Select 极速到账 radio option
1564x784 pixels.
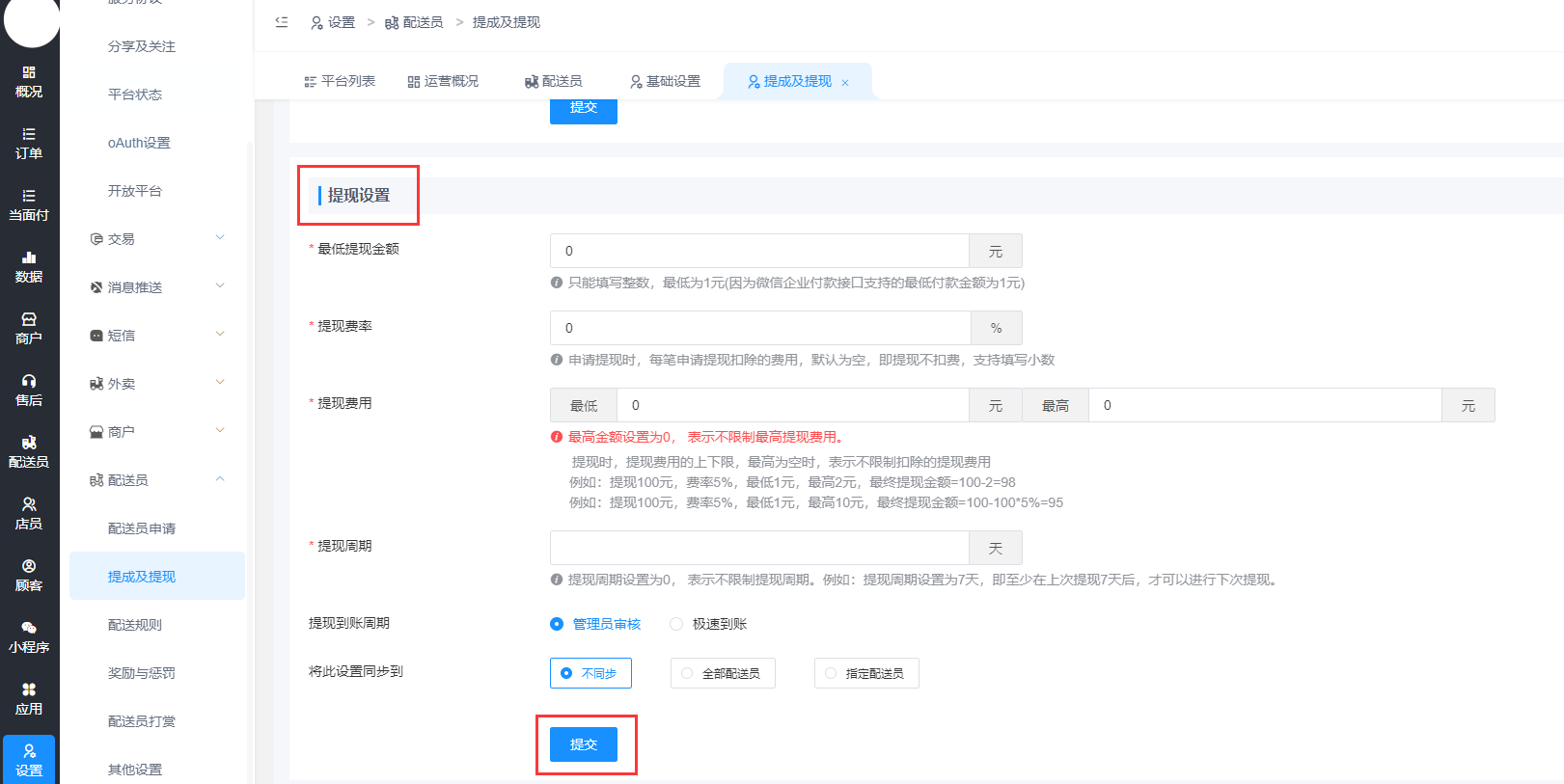coord(708,624)
